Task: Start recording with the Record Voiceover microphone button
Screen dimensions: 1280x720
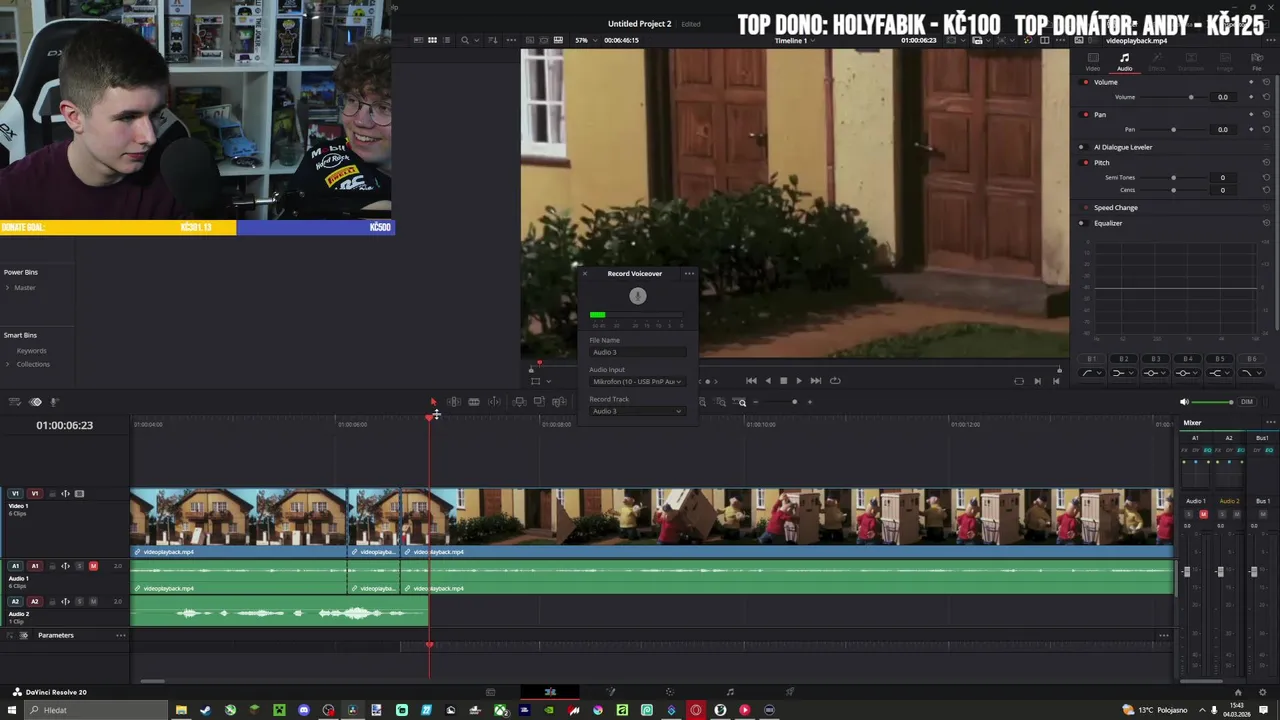Action: 638,296
